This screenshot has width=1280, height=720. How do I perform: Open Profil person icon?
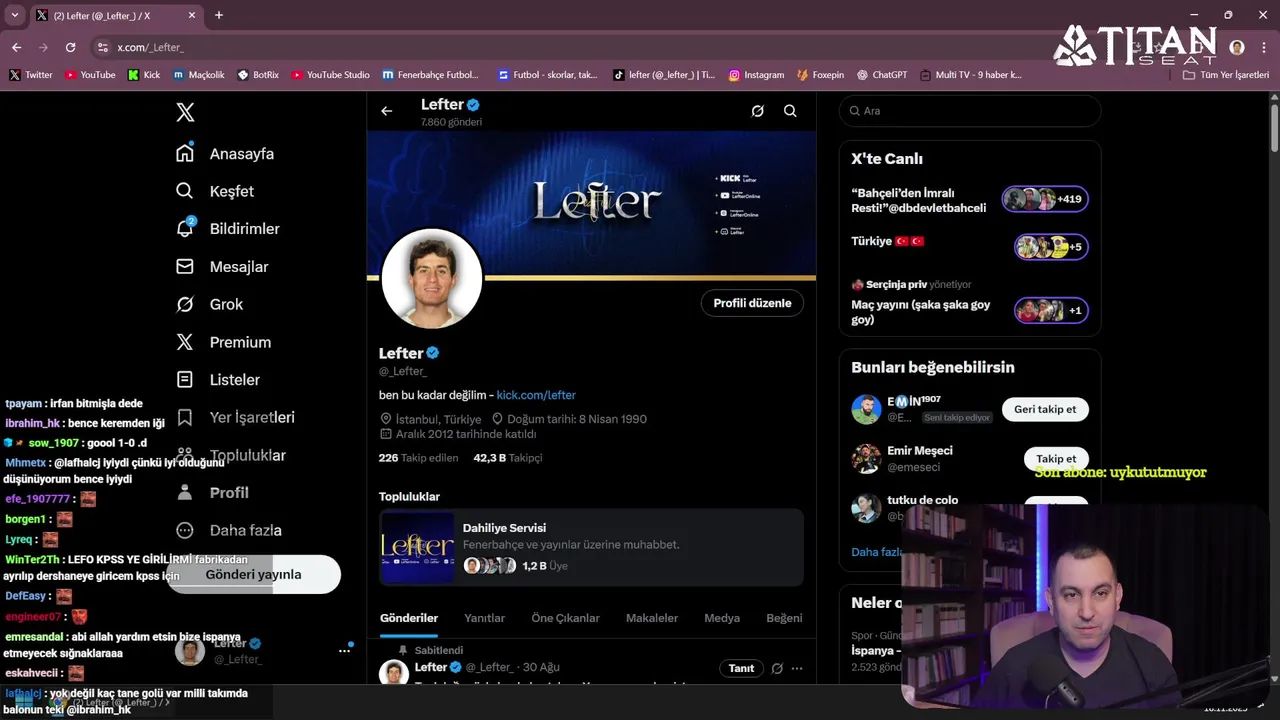(x=185, y=492)
